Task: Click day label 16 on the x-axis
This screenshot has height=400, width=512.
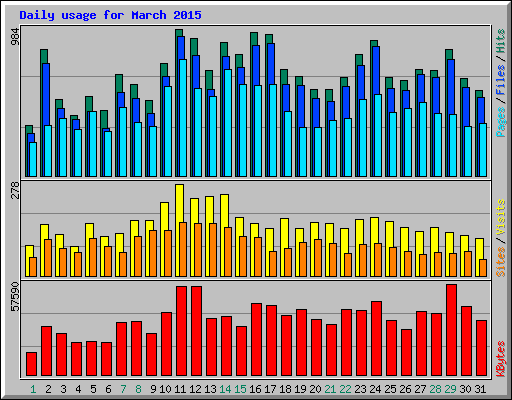Action: tap(255, 389)
